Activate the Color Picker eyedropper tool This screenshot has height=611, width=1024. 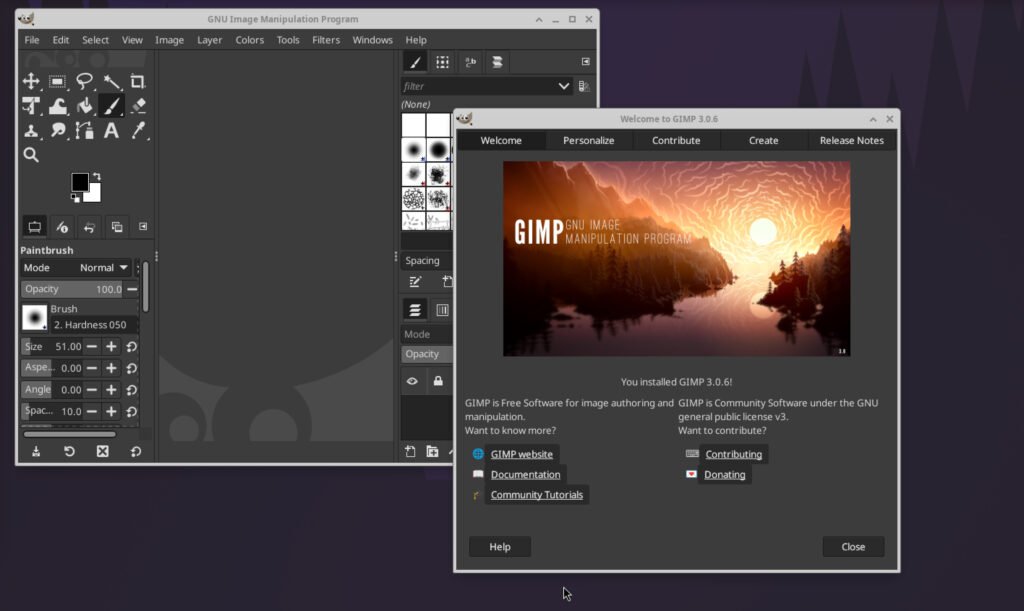point(138,130)
